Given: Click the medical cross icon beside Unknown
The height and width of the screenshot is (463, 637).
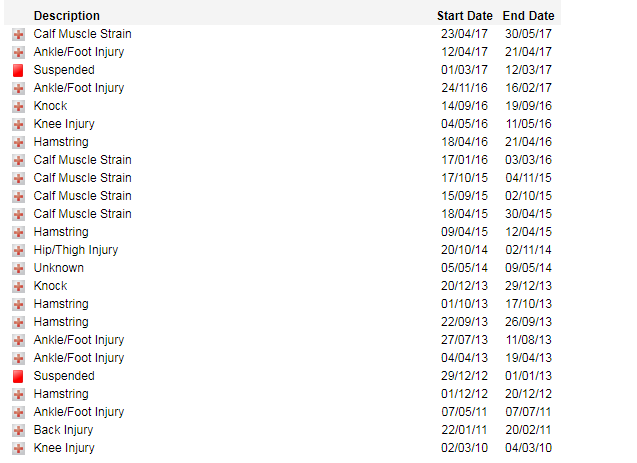Looking at the screenshot, I should (x=18, y=269).
